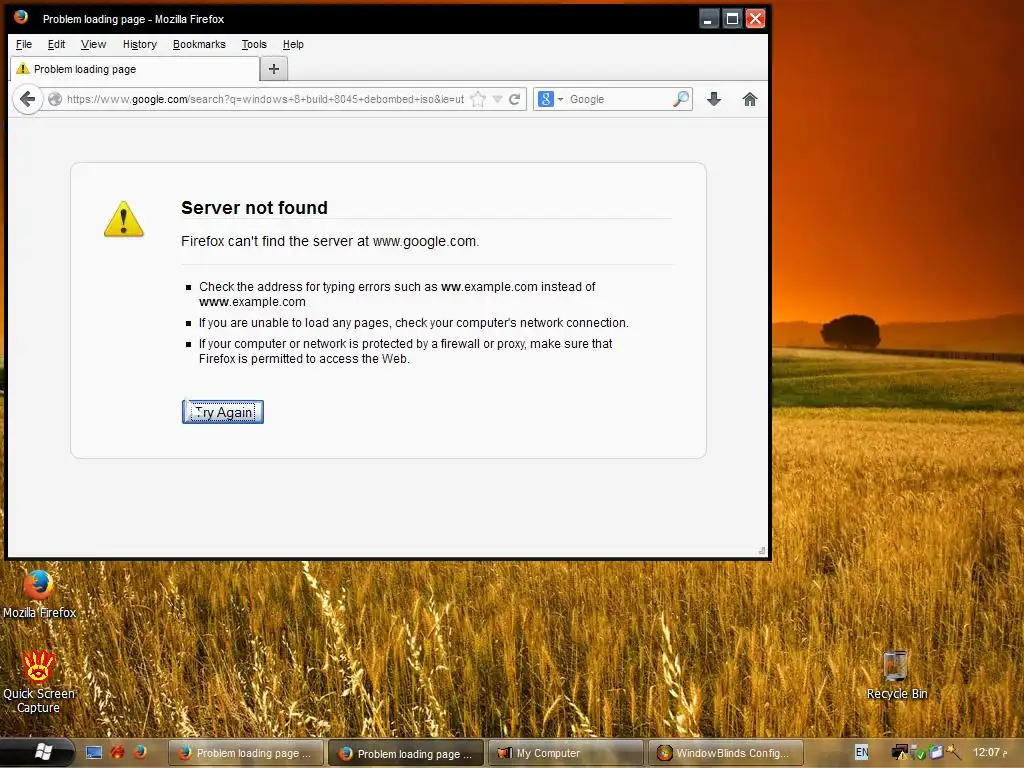Click the URL address bar
This screenshot has width=1024, height=768.
(x=265, y=99)
